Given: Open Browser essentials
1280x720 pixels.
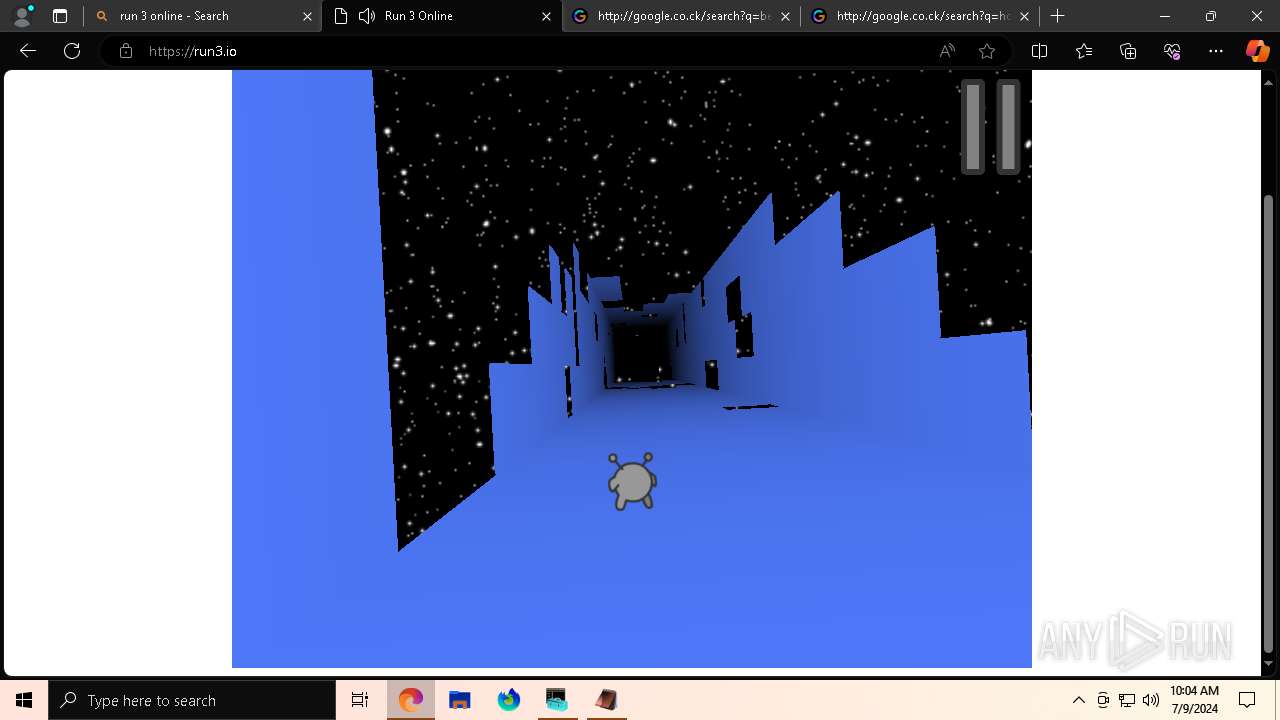Looking at the screenshot, I should coord(1172,51).
